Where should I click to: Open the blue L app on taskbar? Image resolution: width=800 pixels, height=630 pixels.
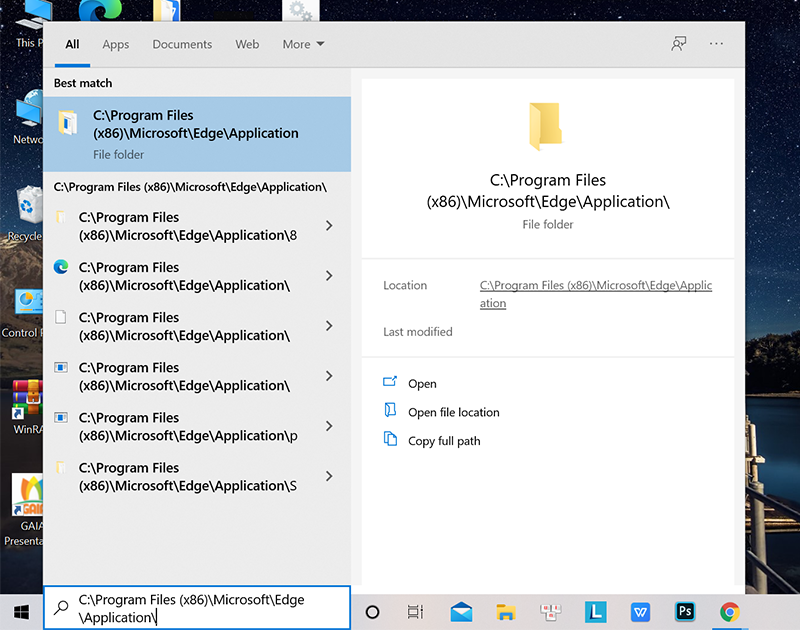coord(595,612)
